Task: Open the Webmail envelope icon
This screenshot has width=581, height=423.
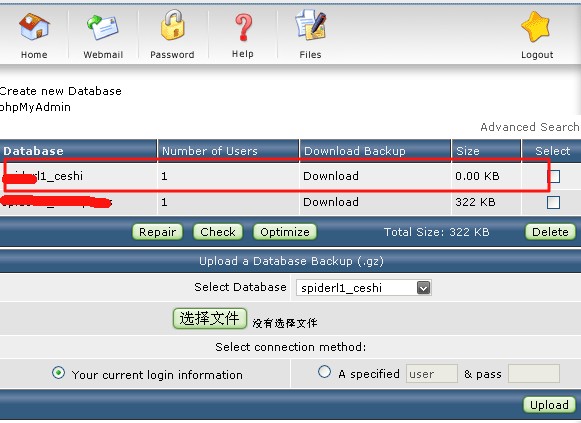Action: [x=103, y=27]
